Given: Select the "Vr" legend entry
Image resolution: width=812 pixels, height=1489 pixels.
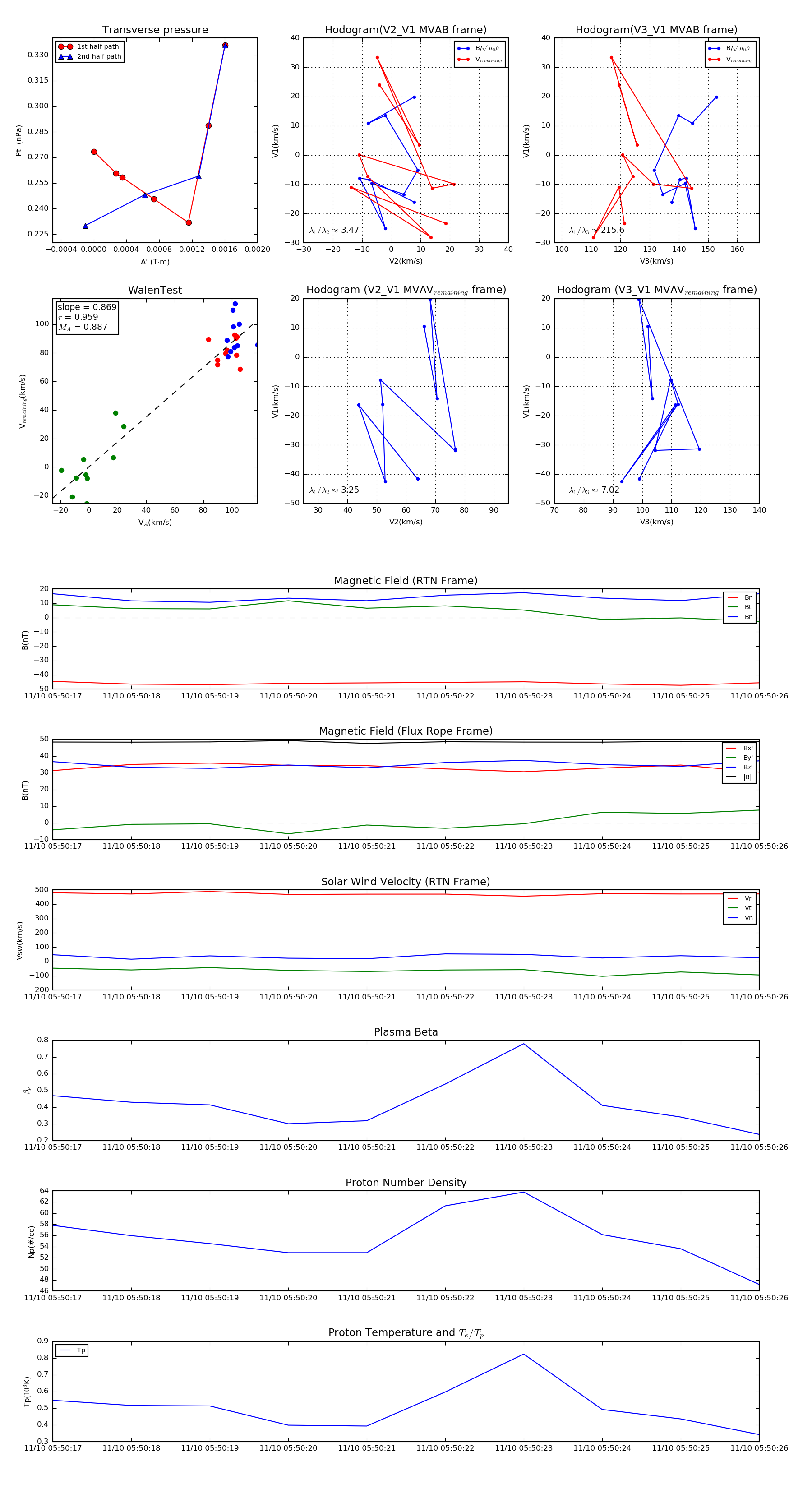Looking at the screenshot, I should tap(740, 898).
